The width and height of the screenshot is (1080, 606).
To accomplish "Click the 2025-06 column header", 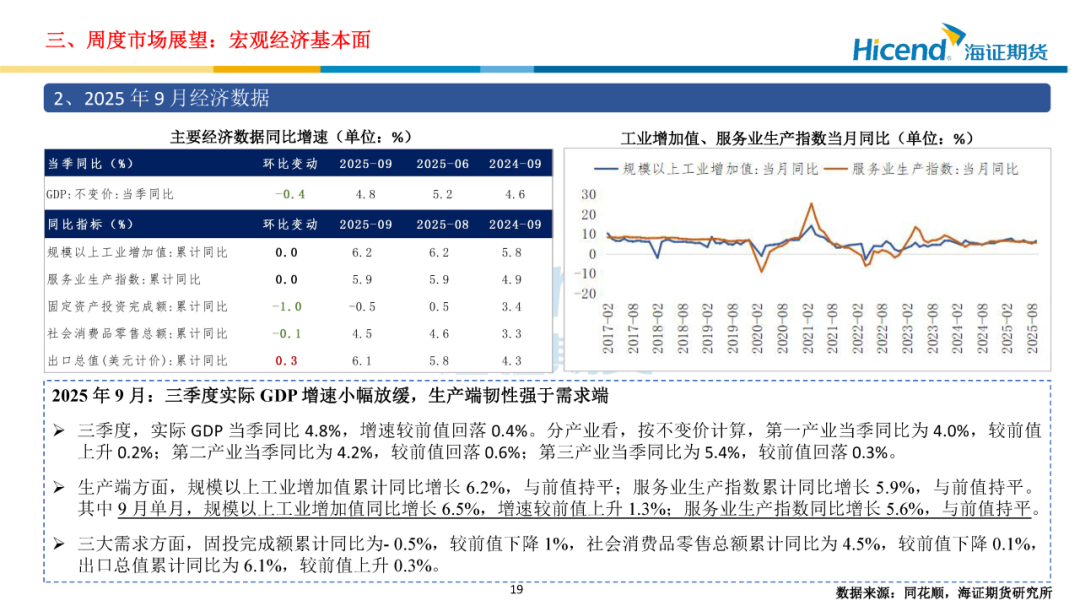I will pyautogui.click(x=442, y=164).
